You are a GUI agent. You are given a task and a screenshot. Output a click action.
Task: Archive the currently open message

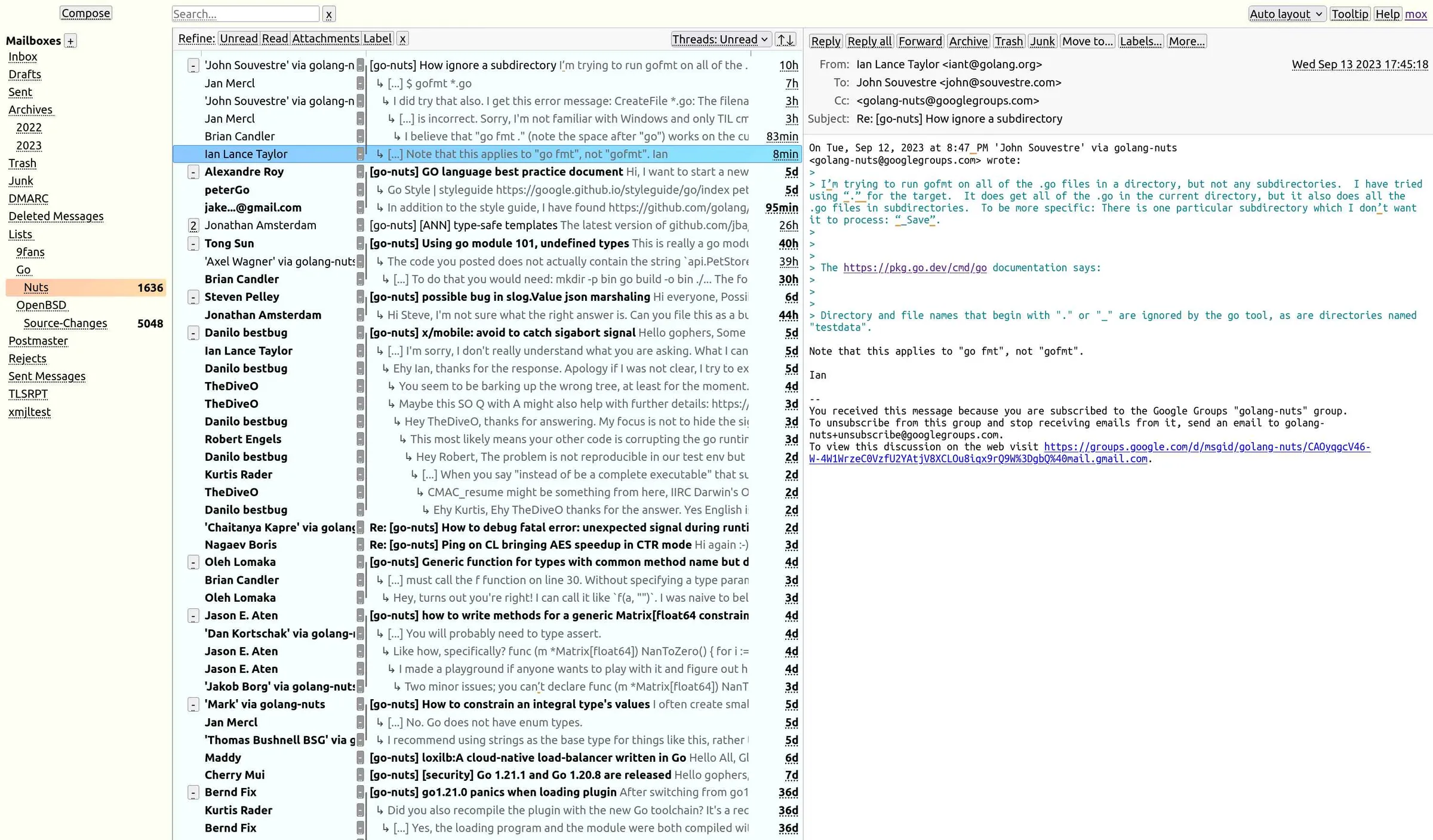point(968,41)
